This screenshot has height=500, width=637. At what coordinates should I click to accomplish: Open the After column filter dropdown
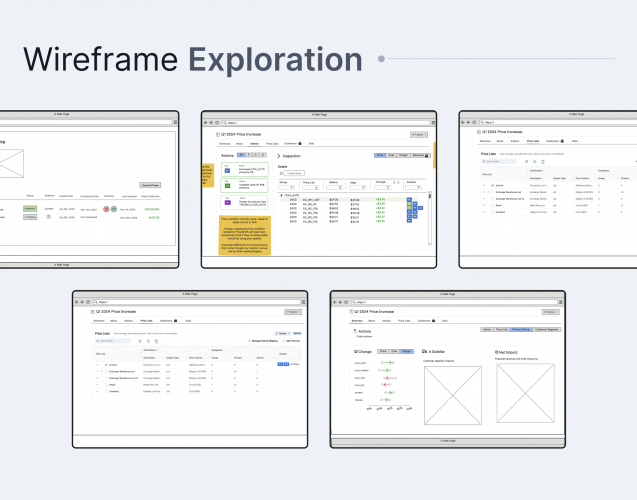click(x=358, y=187)
